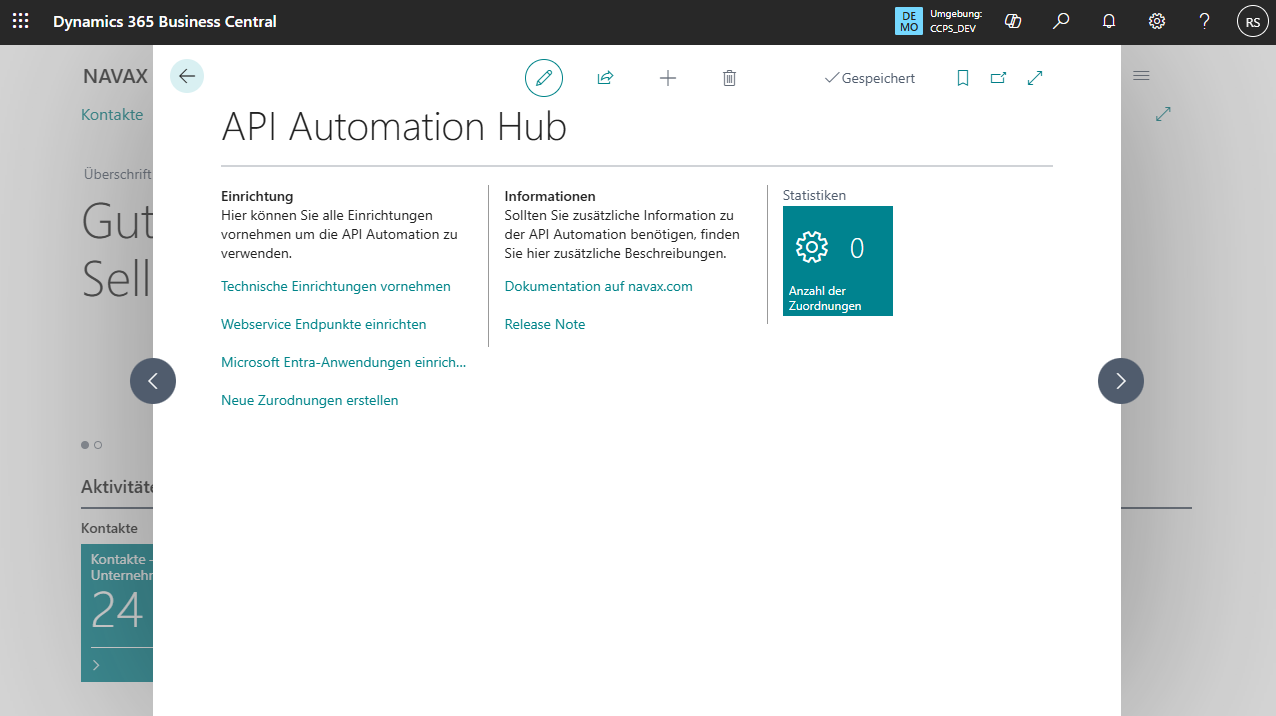This screenshot has height=716, width=1276.
Task: Click the Informationen heading
Action: click(550, 196)
